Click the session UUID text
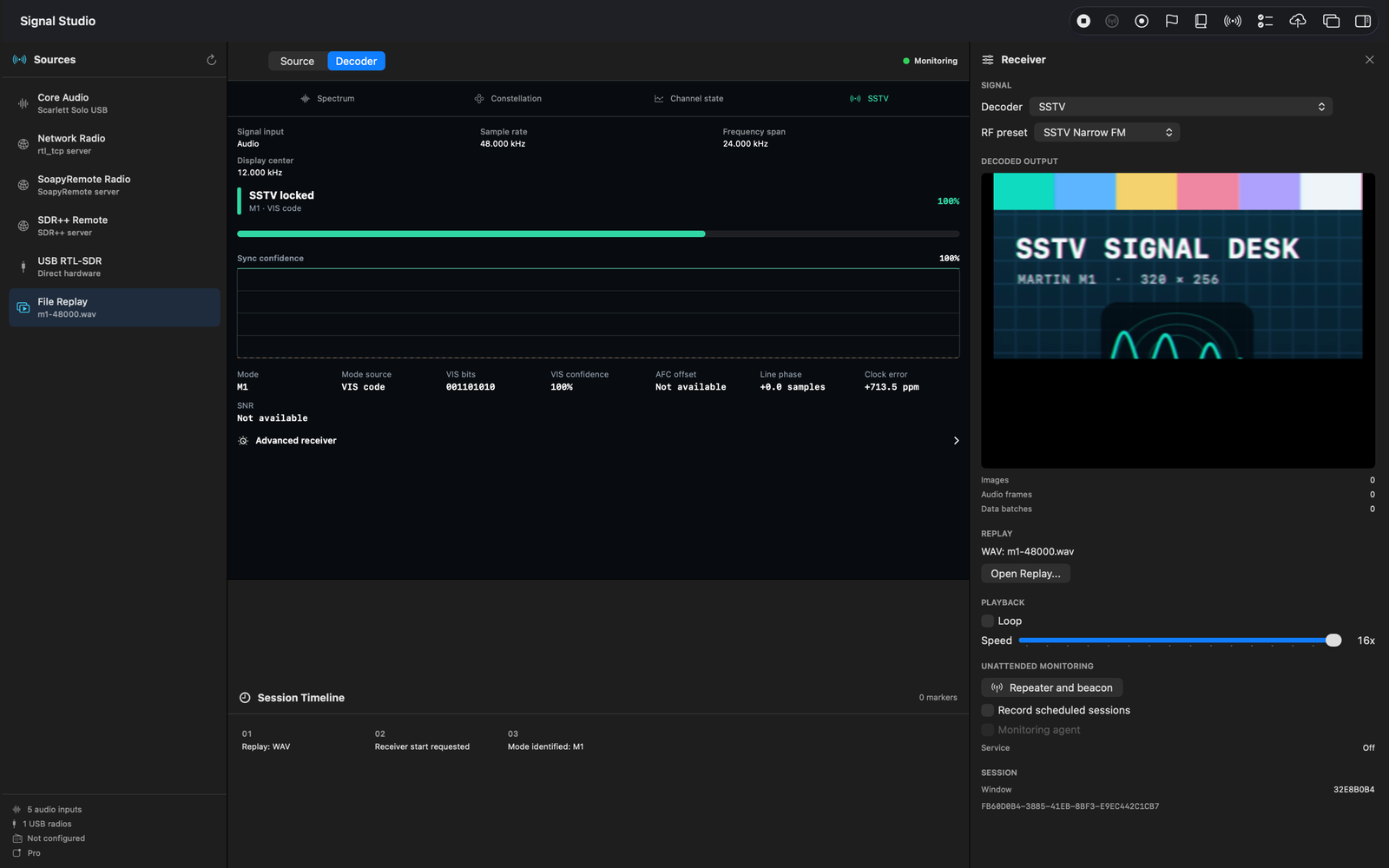Screen dimensions: 1389x868 (1070, 806)
